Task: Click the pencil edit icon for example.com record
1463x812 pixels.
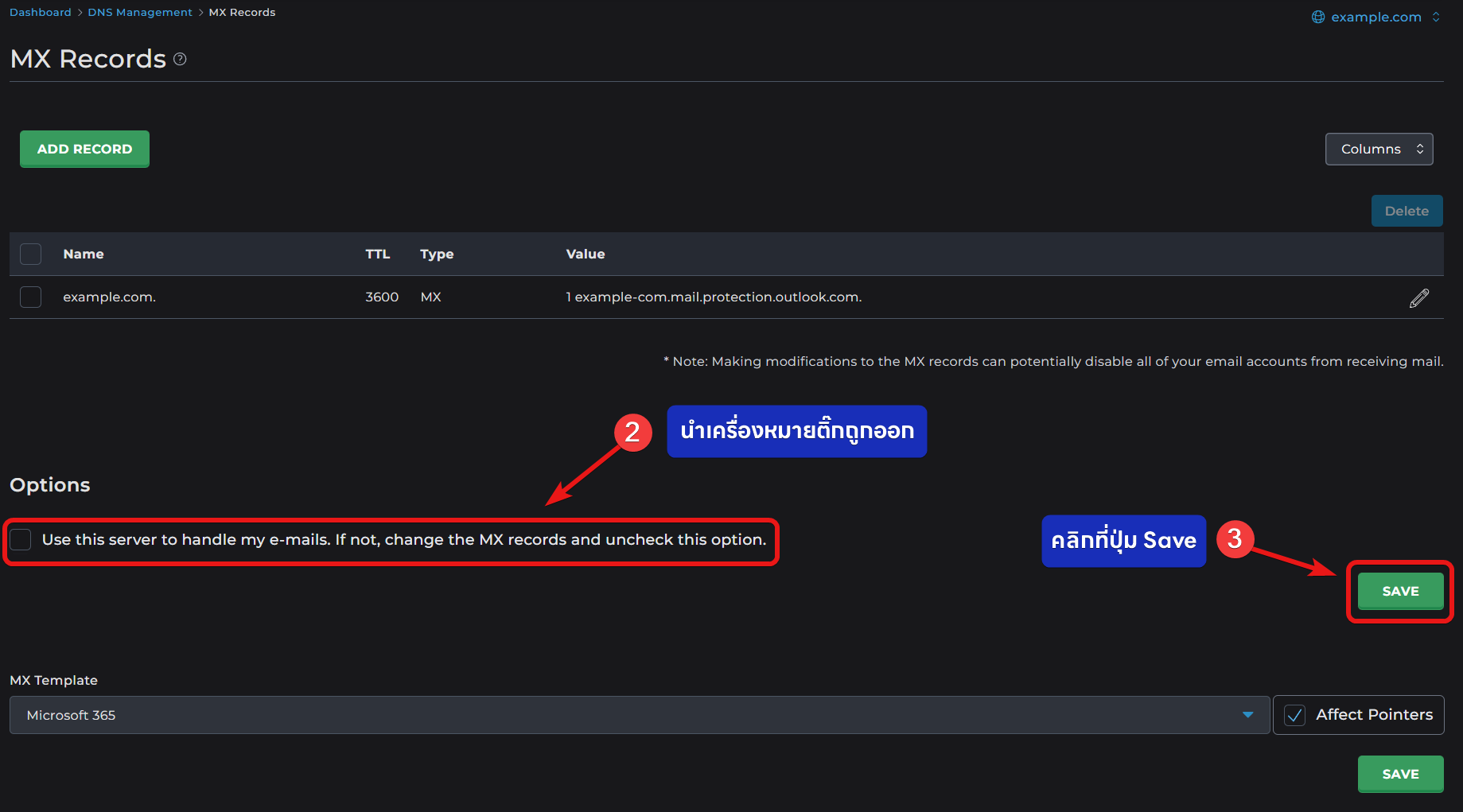Action: click(1419, 297)
